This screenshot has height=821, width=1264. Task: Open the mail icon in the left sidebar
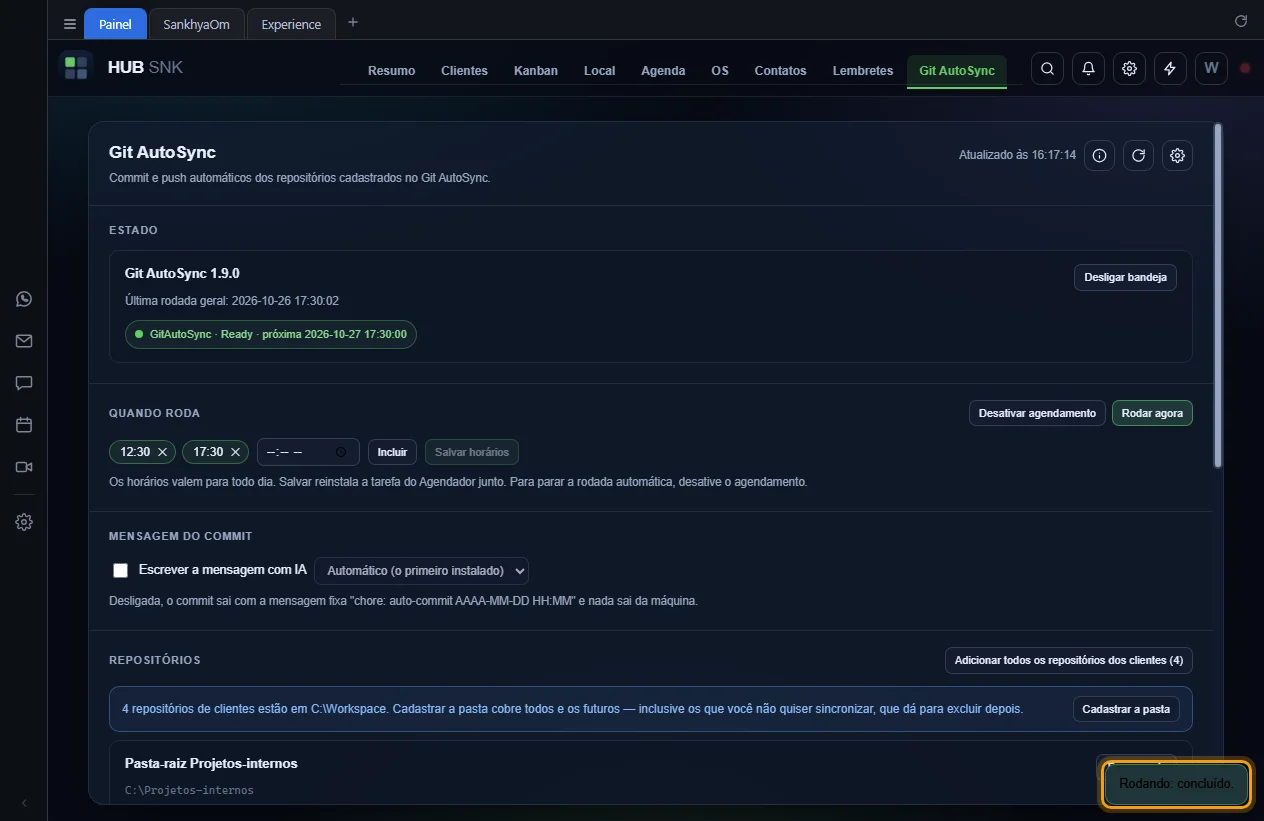pyautogui.click(x=24, y=341)
